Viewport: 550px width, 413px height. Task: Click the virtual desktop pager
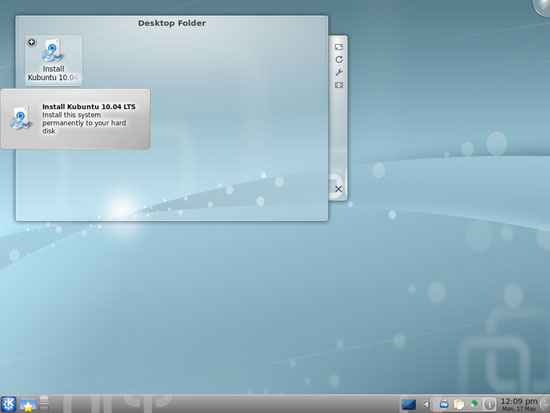pos(409,404)
